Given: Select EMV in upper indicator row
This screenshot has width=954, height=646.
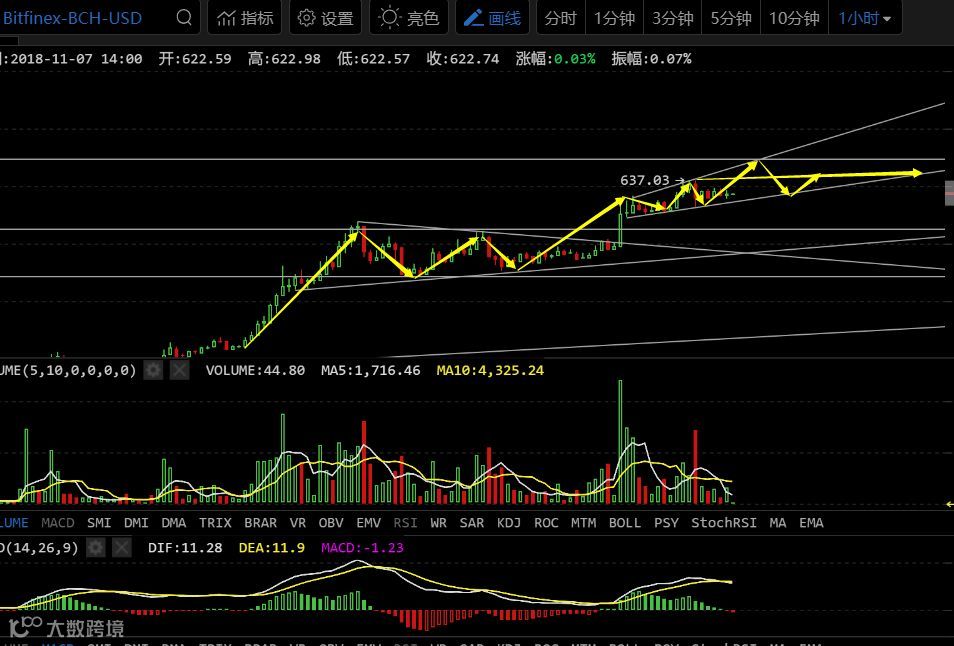Looking at the screenshot, I should click(368, 523).
